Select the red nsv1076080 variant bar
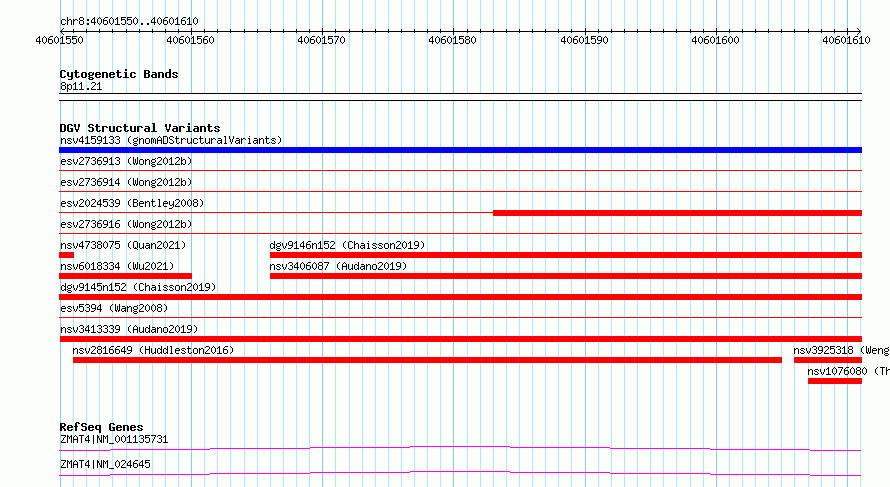Image resolution: width=890 pixels, height=487 pixels. 835,381
